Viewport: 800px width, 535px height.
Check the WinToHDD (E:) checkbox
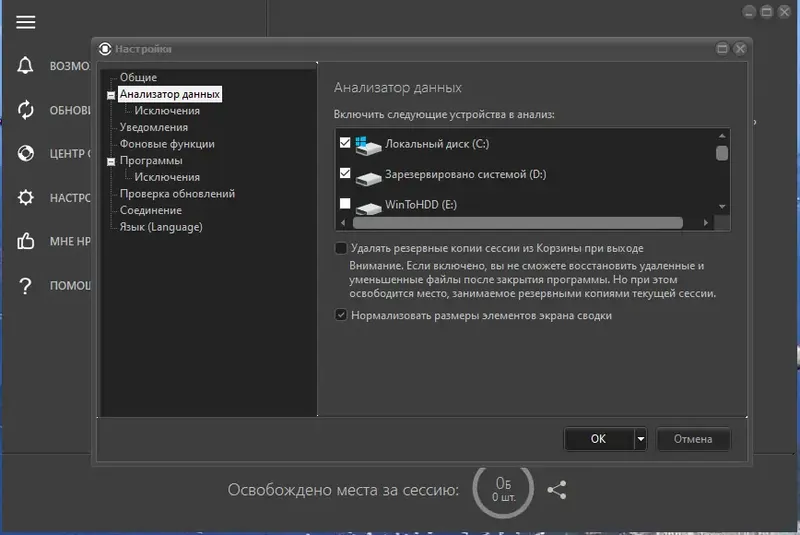pyautogui.click(x=345, y=203)
